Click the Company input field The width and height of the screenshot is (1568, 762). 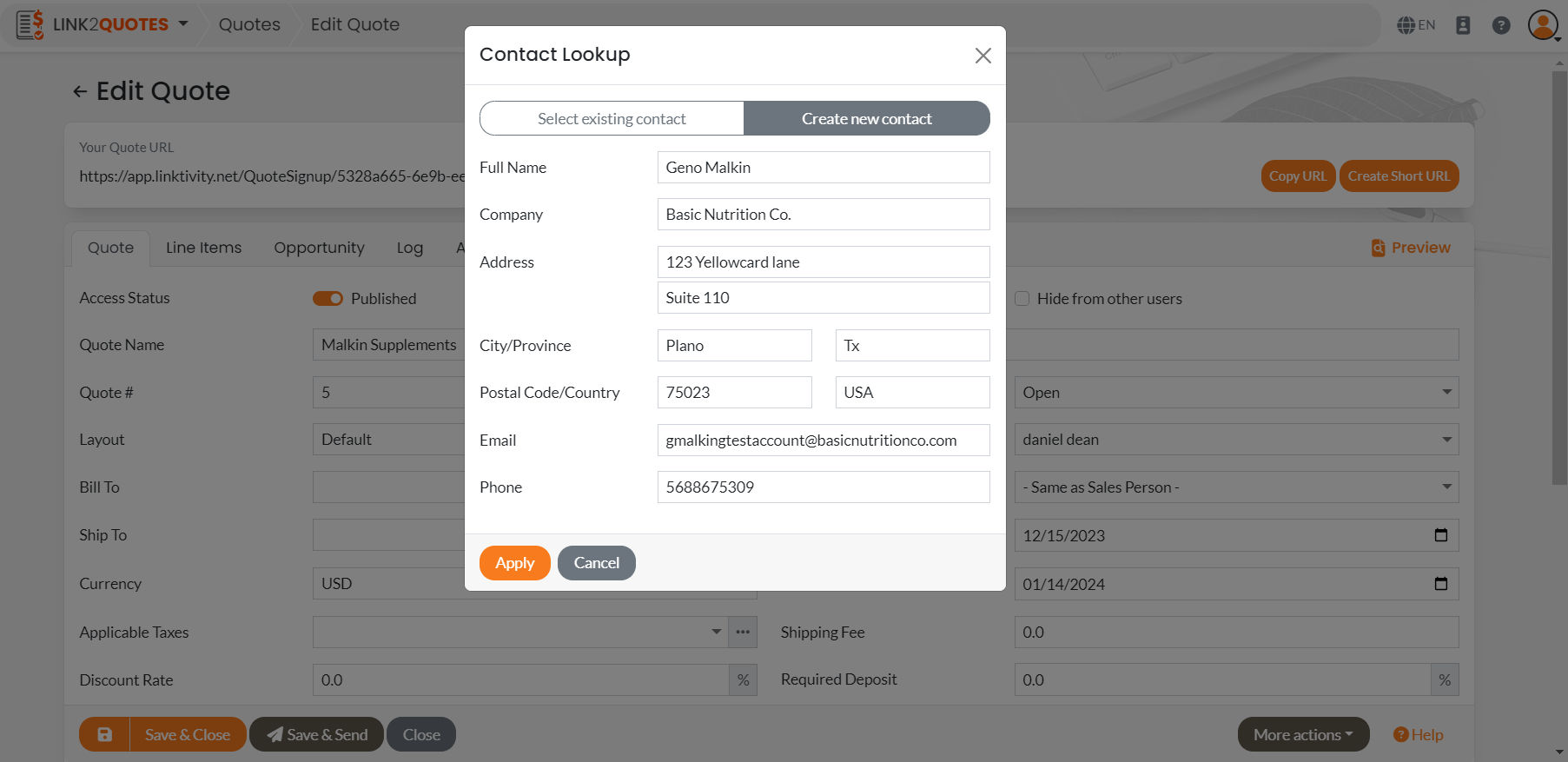[x=824, y=215]
